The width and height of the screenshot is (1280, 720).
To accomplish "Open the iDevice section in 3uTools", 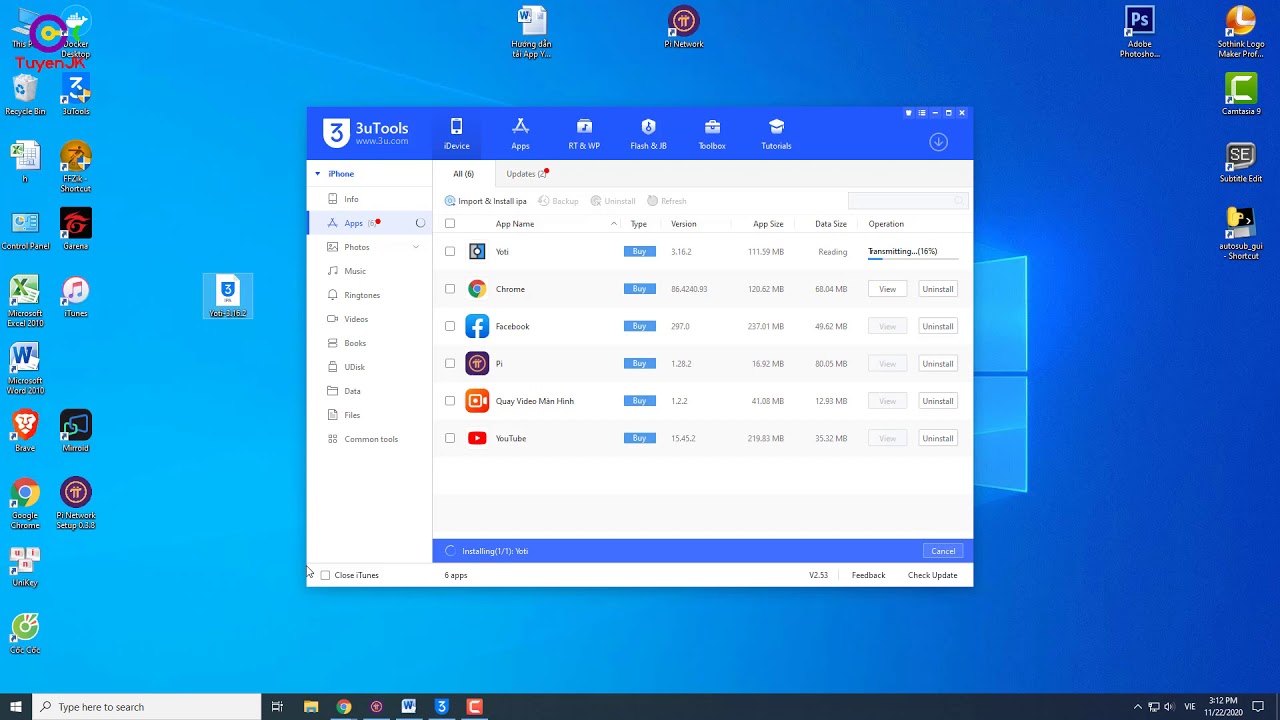I will (x=457, y=134).
